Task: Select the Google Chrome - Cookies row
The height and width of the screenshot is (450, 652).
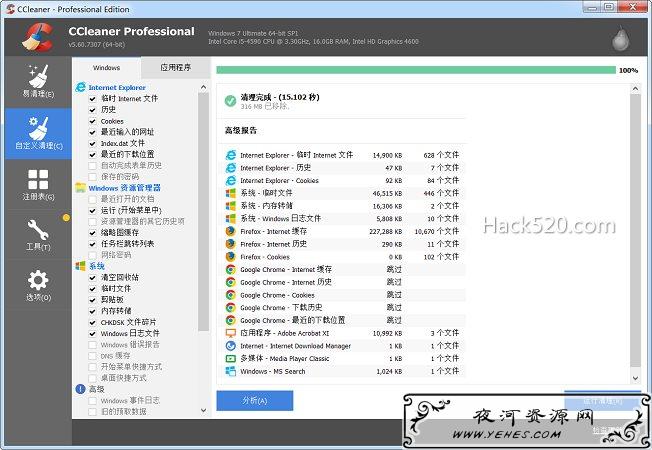Action: click(x=342, y=295)
